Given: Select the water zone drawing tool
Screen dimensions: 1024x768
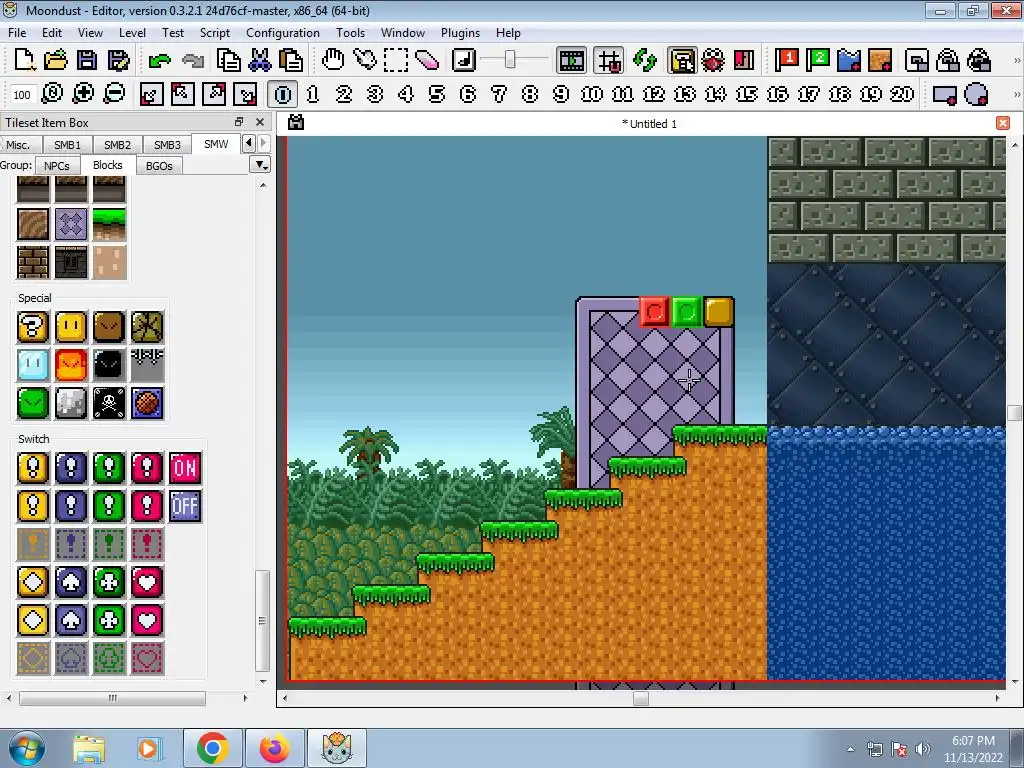Looking at the screenshot, I should tap(849, 60).
